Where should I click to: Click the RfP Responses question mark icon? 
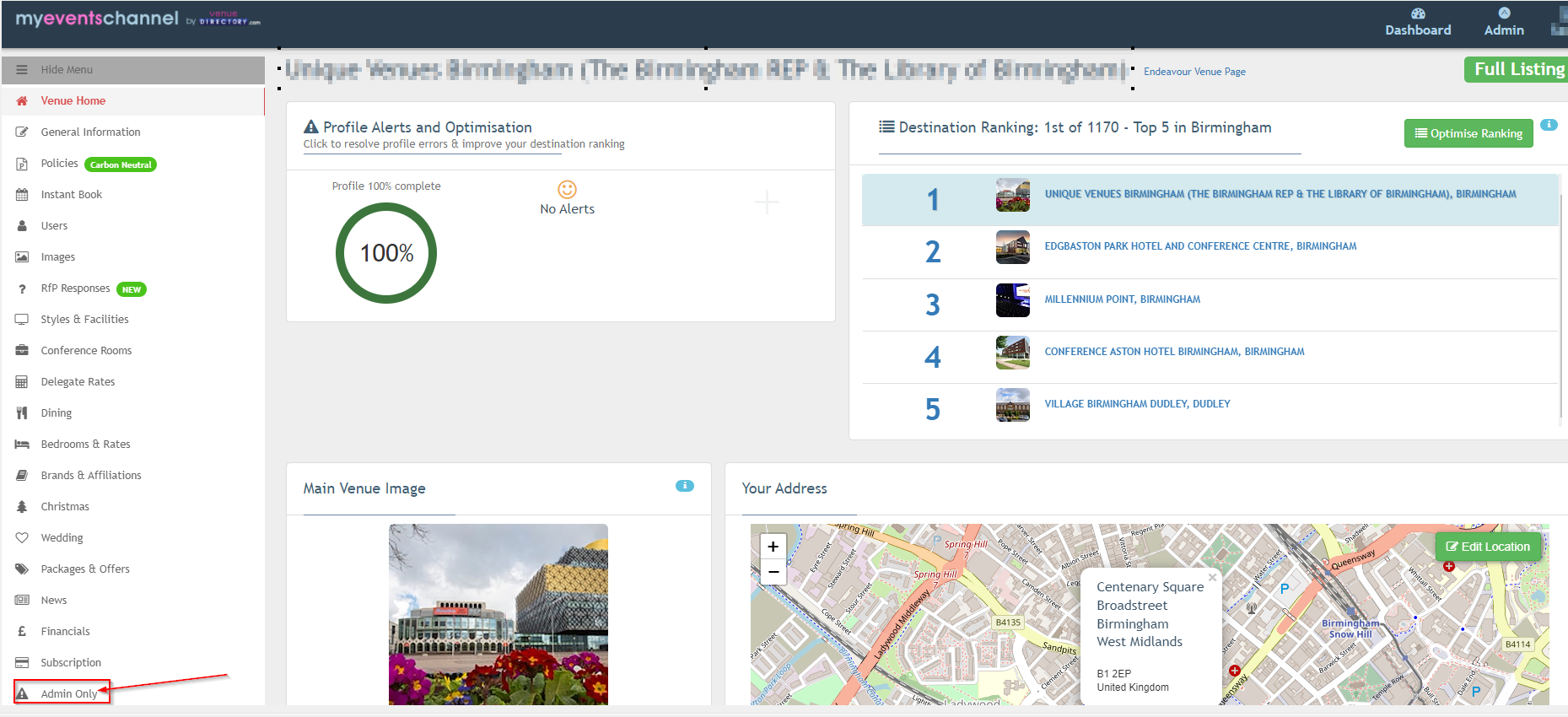click(x=22, y=288)
